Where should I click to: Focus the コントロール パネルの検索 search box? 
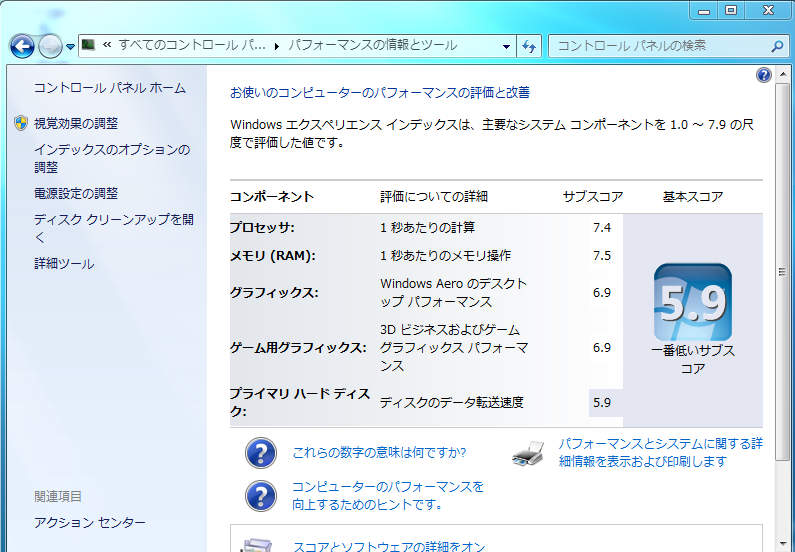[661, 46]
